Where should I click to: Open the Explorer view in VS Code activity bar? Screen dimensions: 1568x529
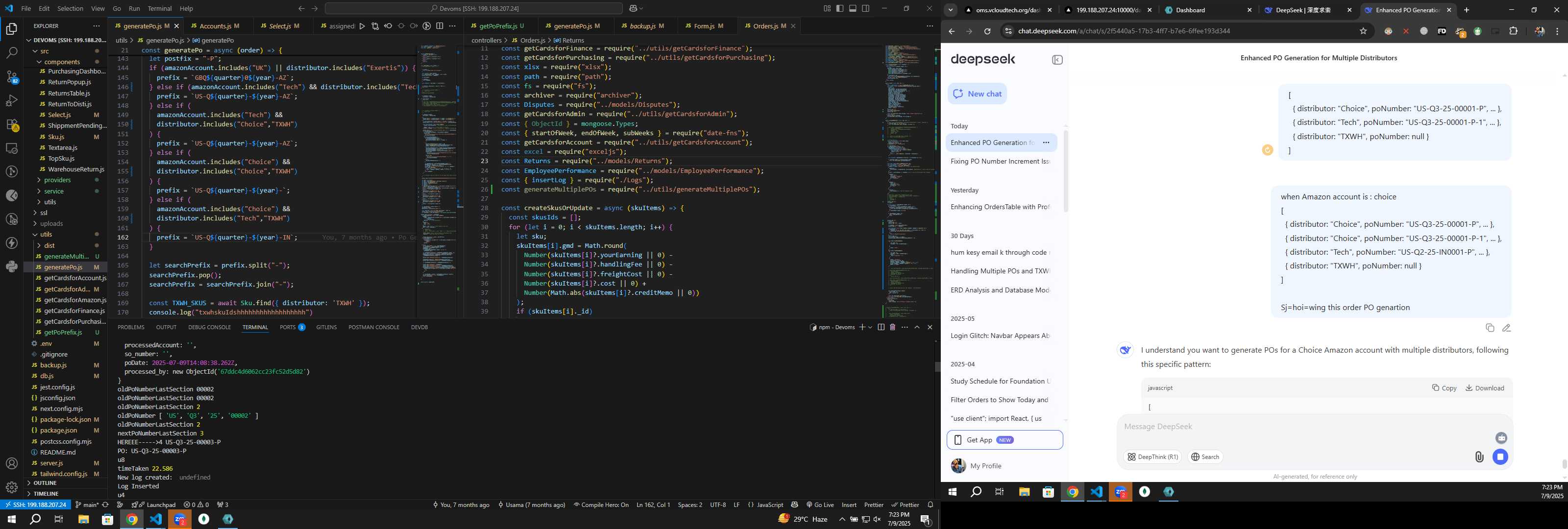pos(12,28)
